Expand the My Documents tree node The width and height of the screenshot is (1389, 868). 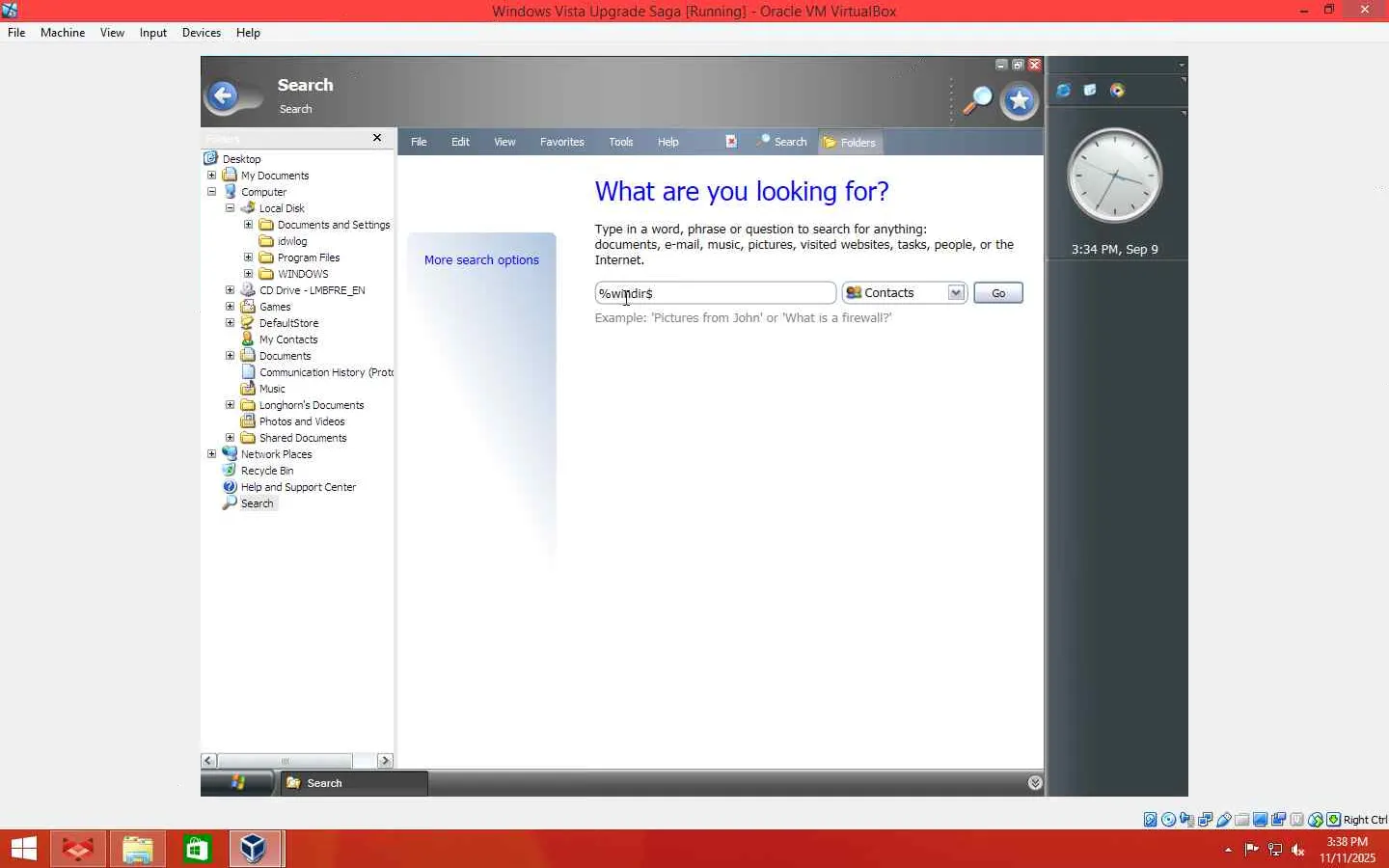tap(211, 176)
